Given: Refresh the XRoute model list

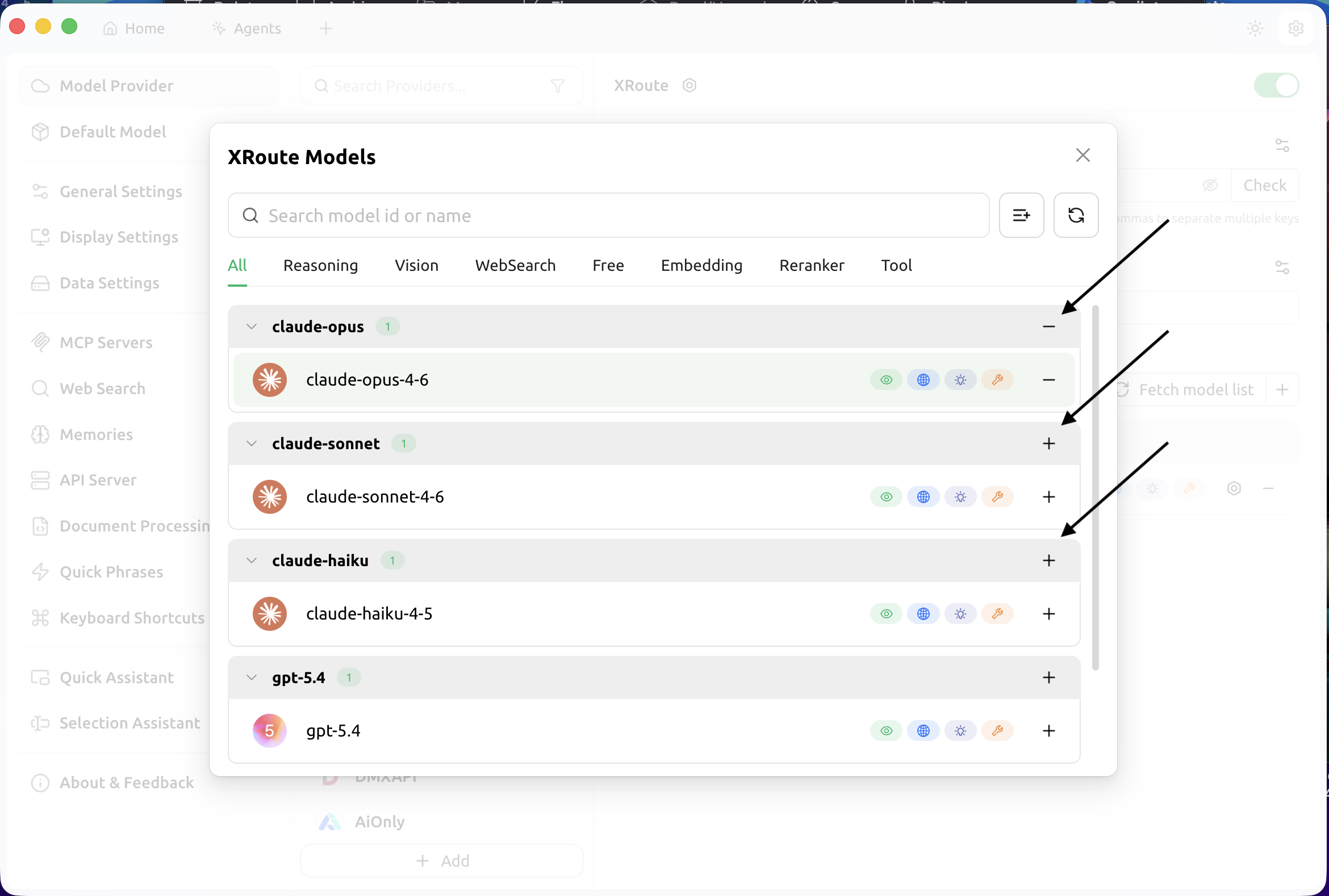Looking at the screenshot, I should 1075,215.
